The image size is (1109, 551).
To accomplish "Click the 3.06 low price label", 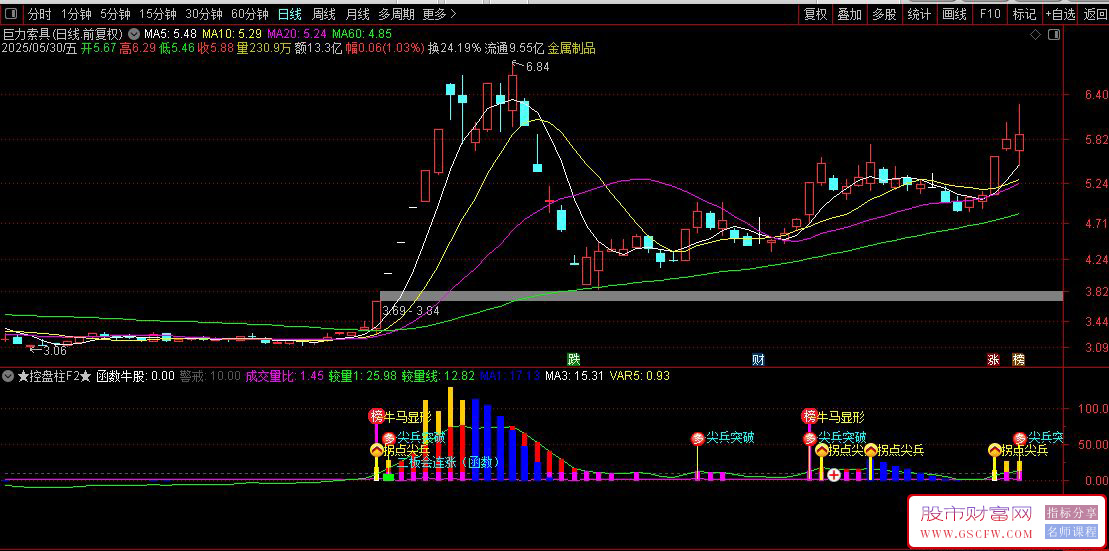I will [x=54, y=350].
